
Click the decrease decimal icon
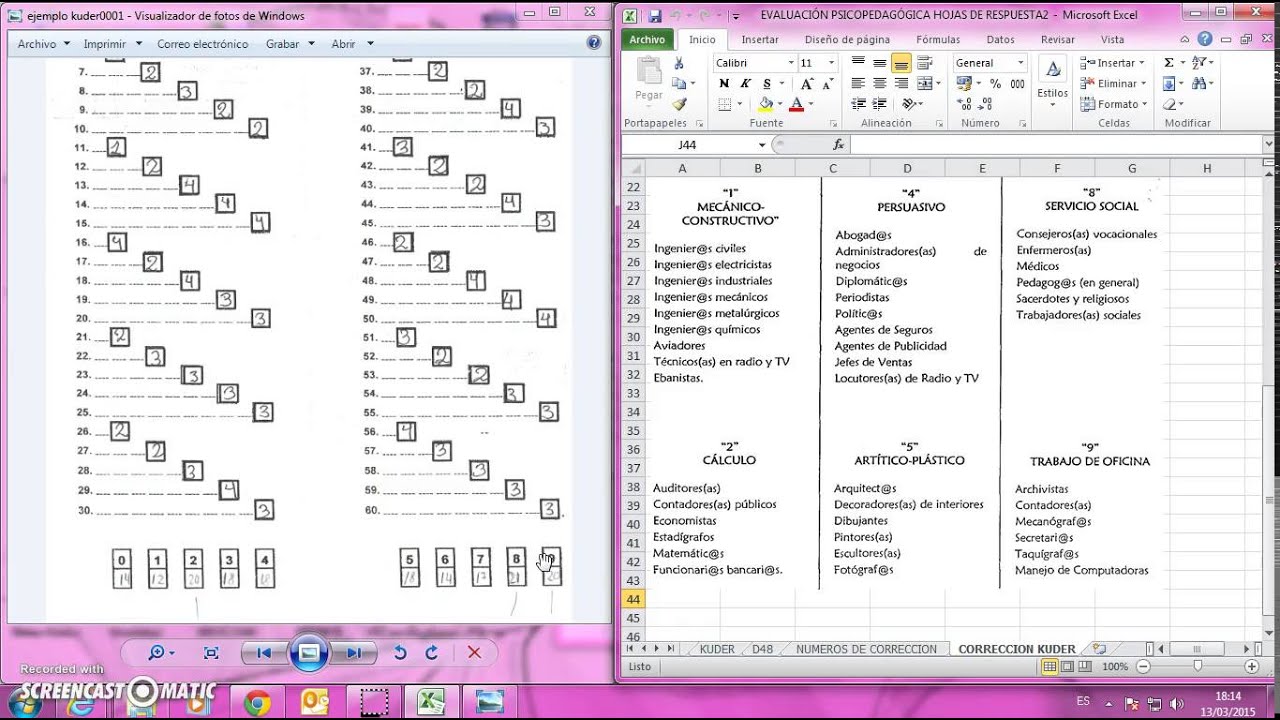click(x=985, y=104)
